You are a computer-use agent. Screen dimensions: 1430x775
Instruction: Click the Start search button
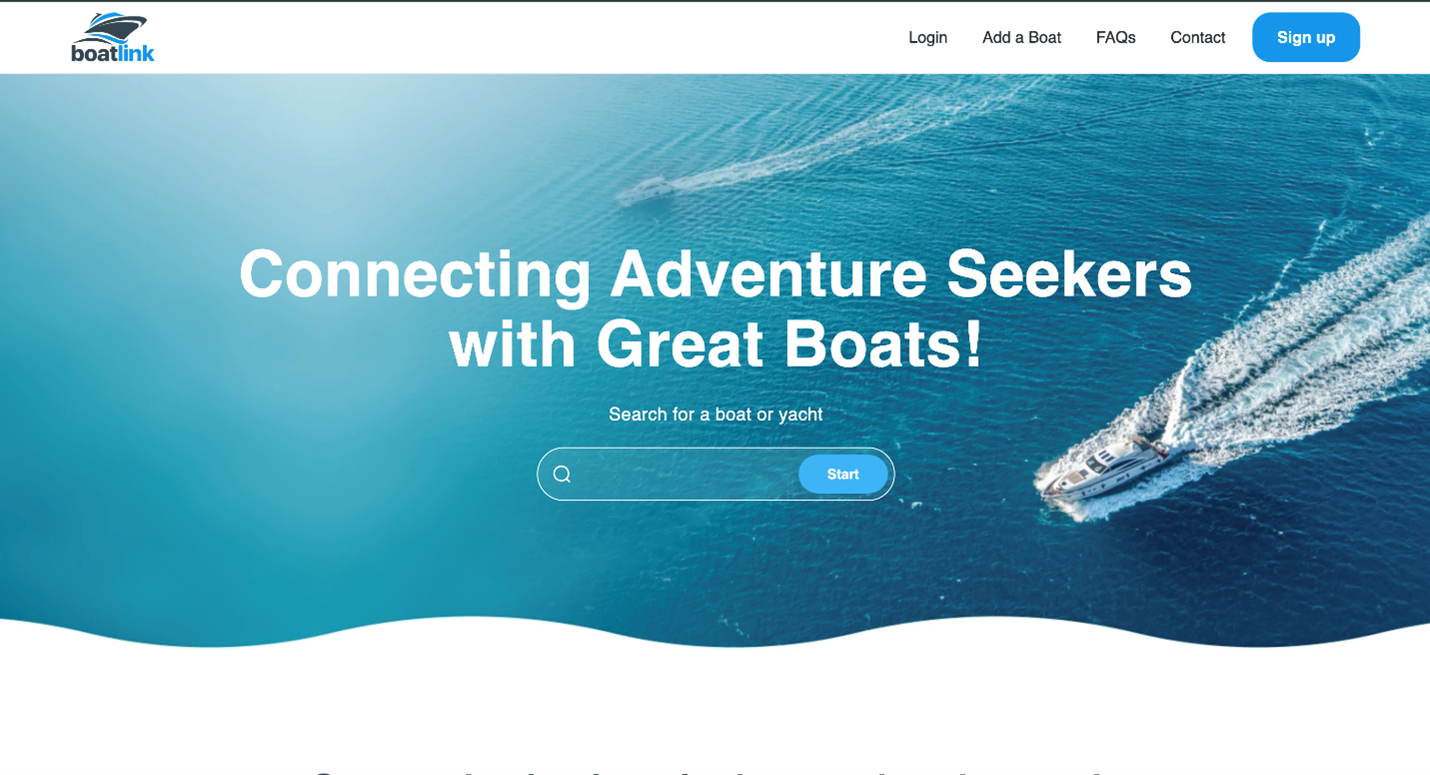point(842,474)
